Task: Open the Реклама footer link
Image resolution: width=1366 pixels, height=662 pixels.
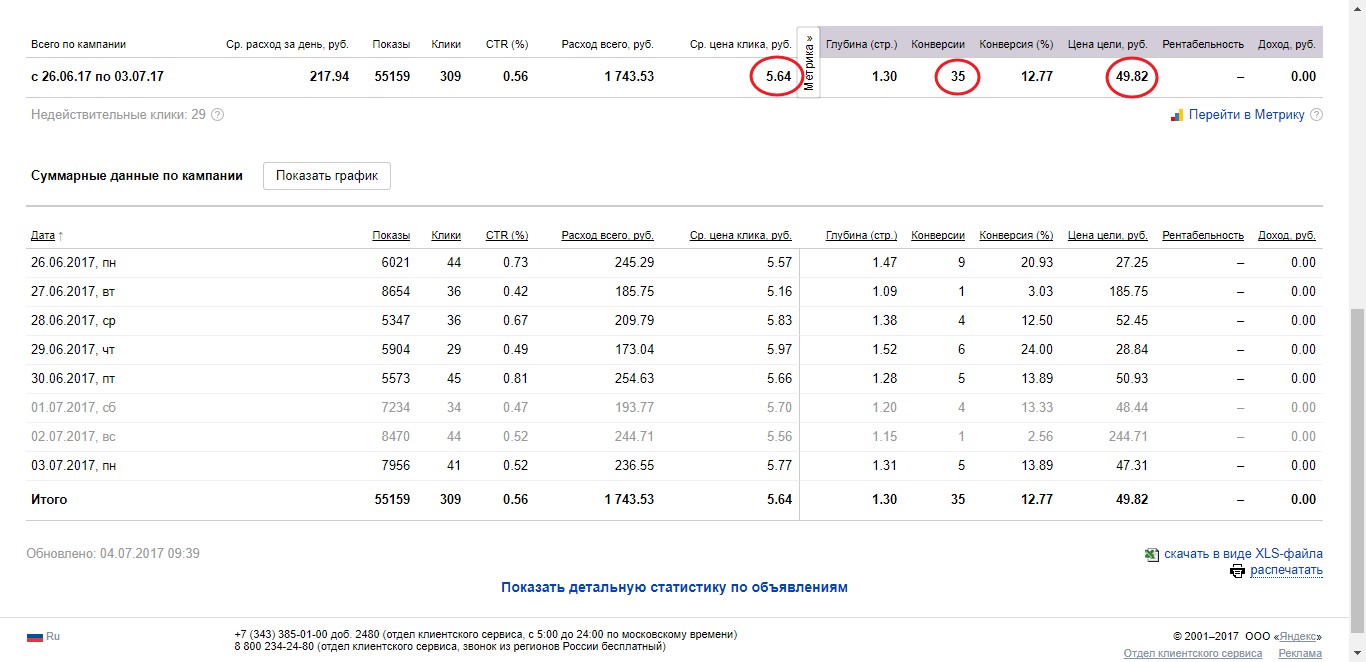Action: 1300,653
